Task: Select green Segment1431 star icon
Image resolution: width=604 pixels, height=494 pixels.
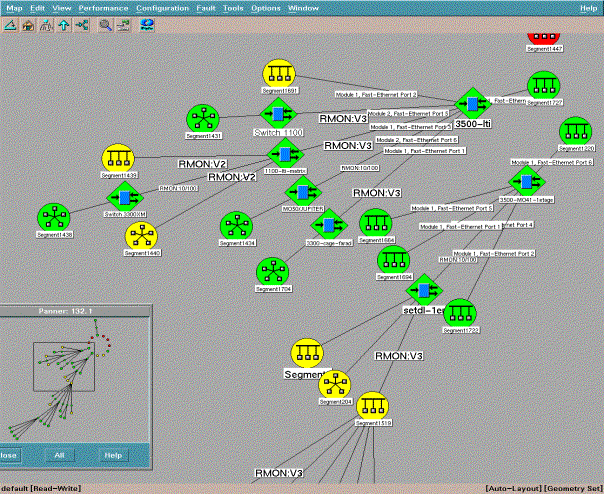Action: point(203,120)
